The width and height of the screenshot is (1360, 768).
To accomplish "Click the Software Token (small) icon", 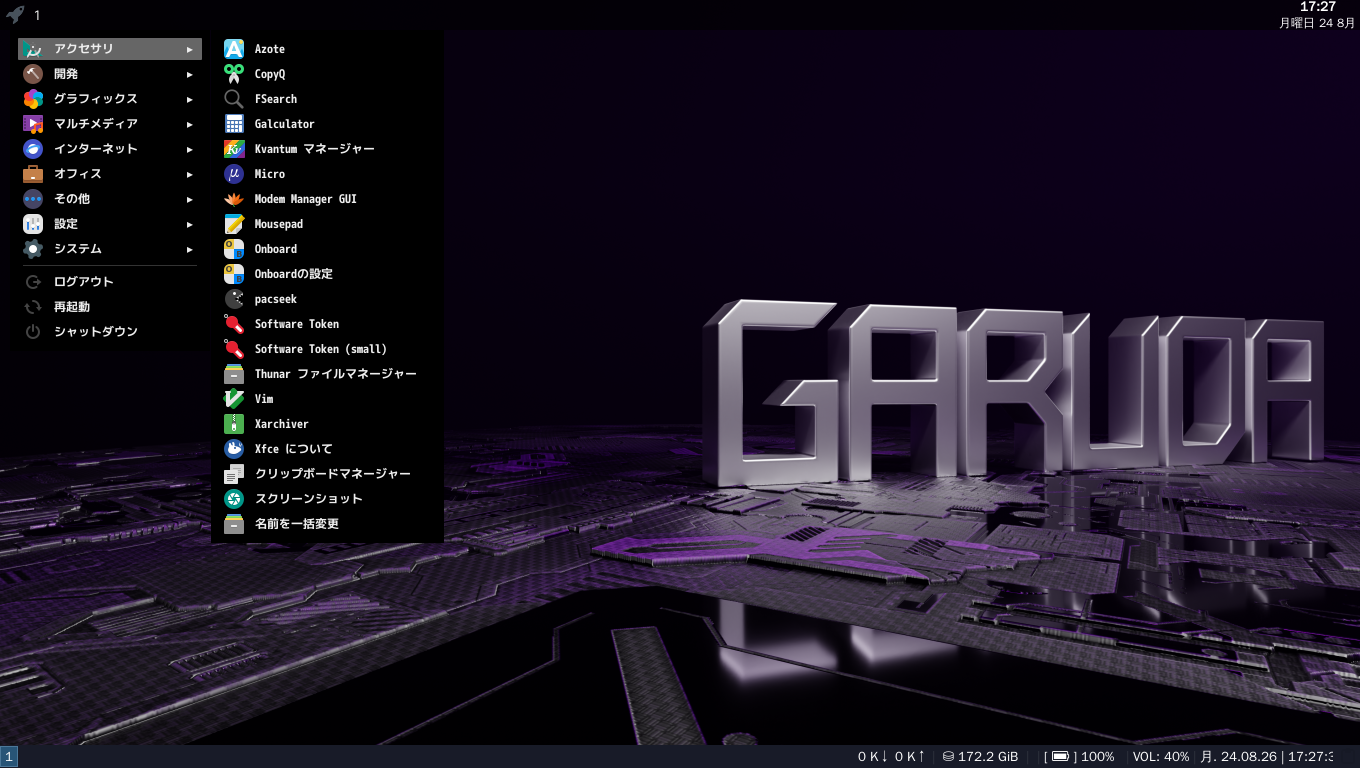I will coord(234,349).
